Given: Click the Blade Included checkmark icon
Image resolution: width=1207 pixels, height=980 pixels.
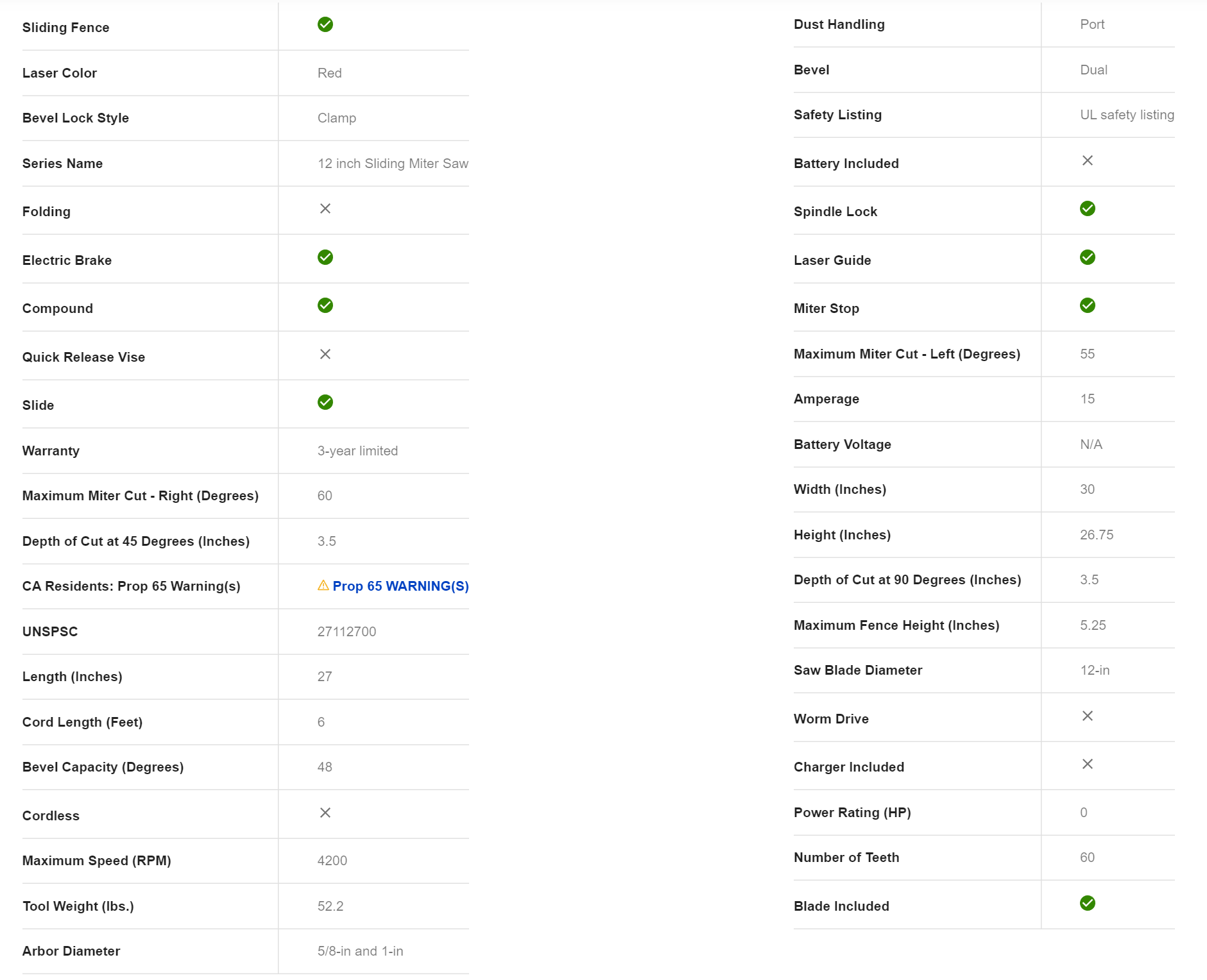Looking at the screenshot, I should coord(1088,903).
